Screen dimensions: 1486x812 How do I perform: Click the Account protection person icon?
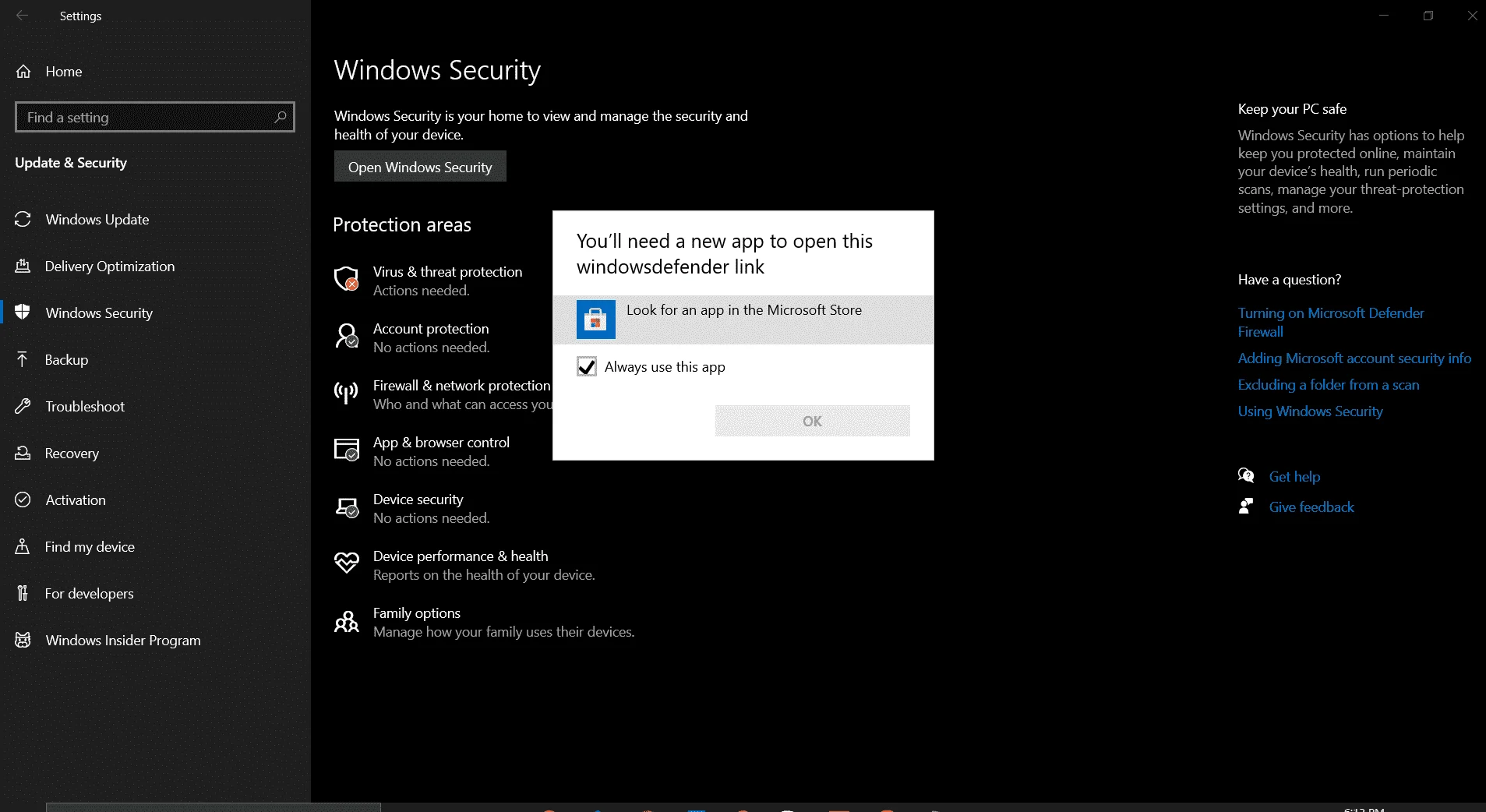pos(347,336)
